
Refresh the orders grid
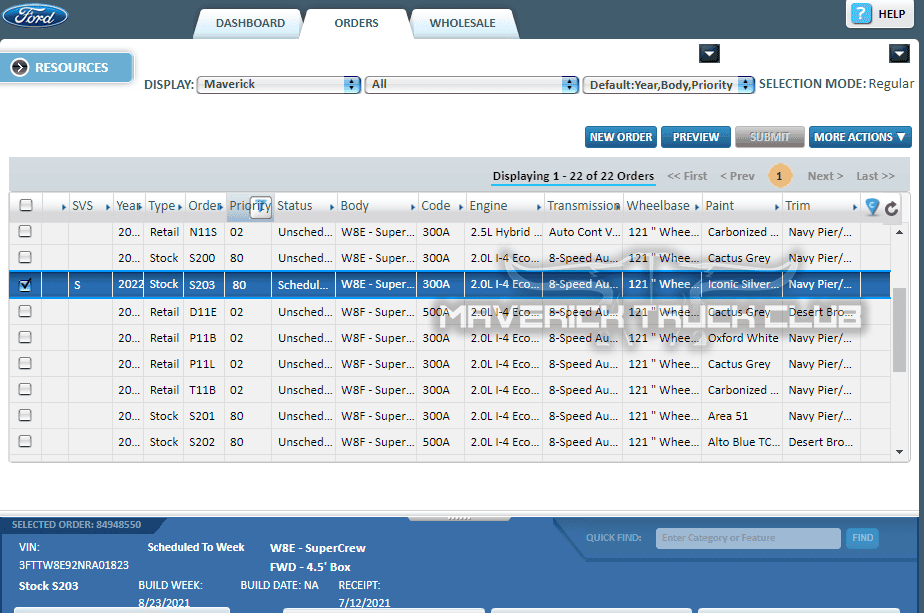(892, 207)
